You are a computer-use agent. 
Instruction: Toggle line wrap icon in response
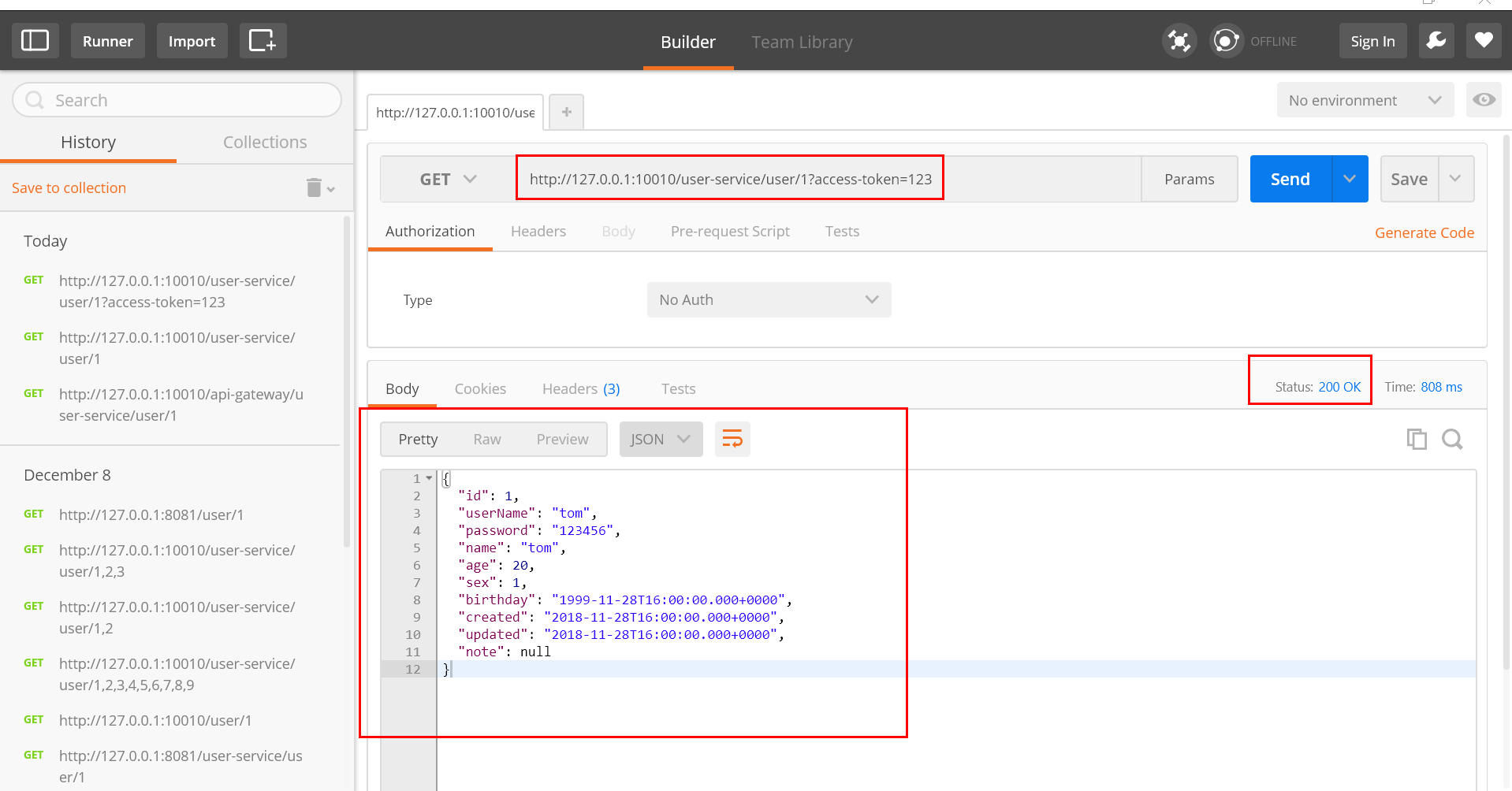(x=732, y=440)
